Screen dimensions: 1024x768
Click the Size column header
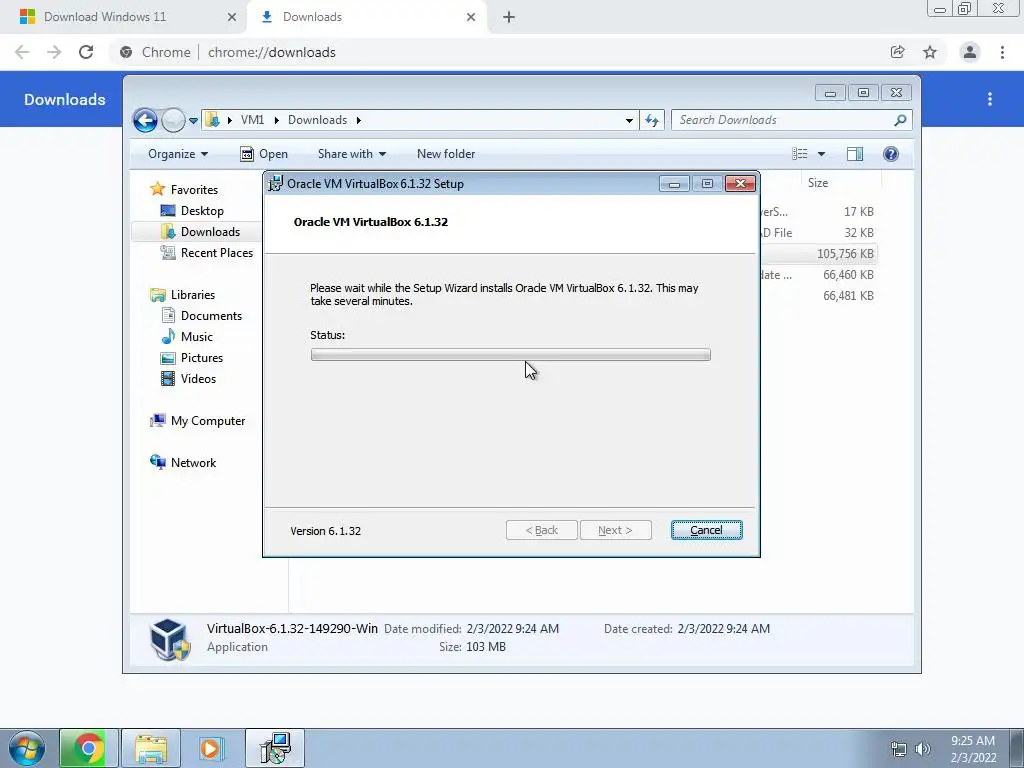point(818,183)
